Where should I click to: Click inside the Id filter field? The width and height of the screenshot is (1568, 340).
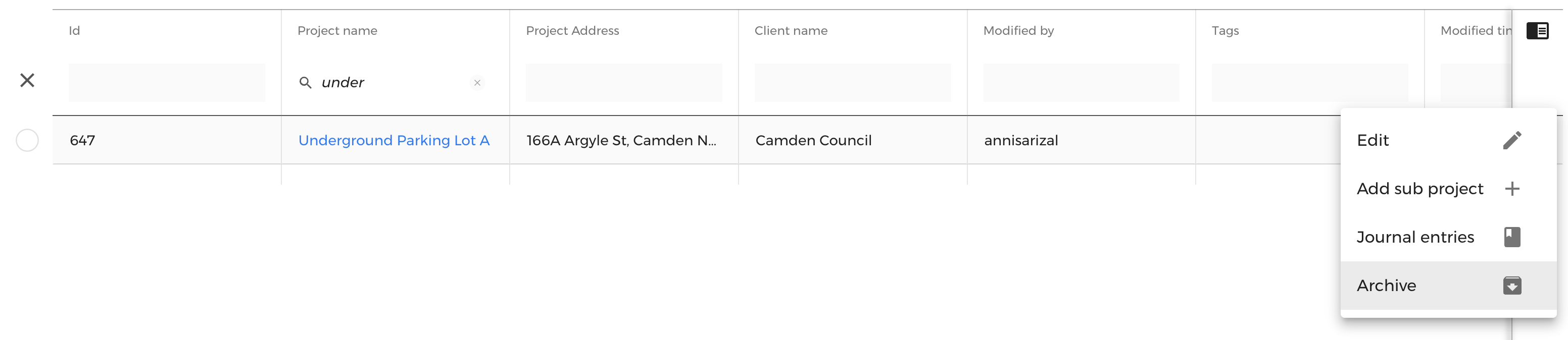point(167,83)
